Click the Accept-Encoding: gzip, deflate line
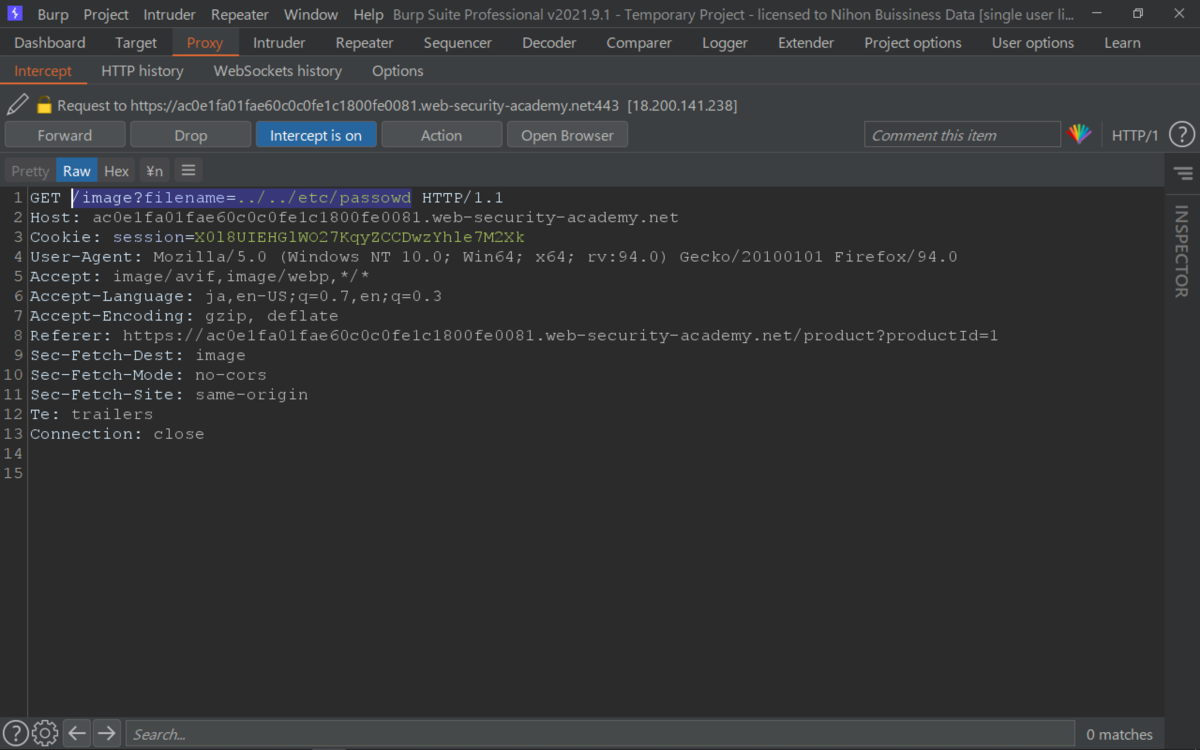Image resolution: width=1200 pixels, height=750 pixels. pyautogui.click(x=184, y=316)
